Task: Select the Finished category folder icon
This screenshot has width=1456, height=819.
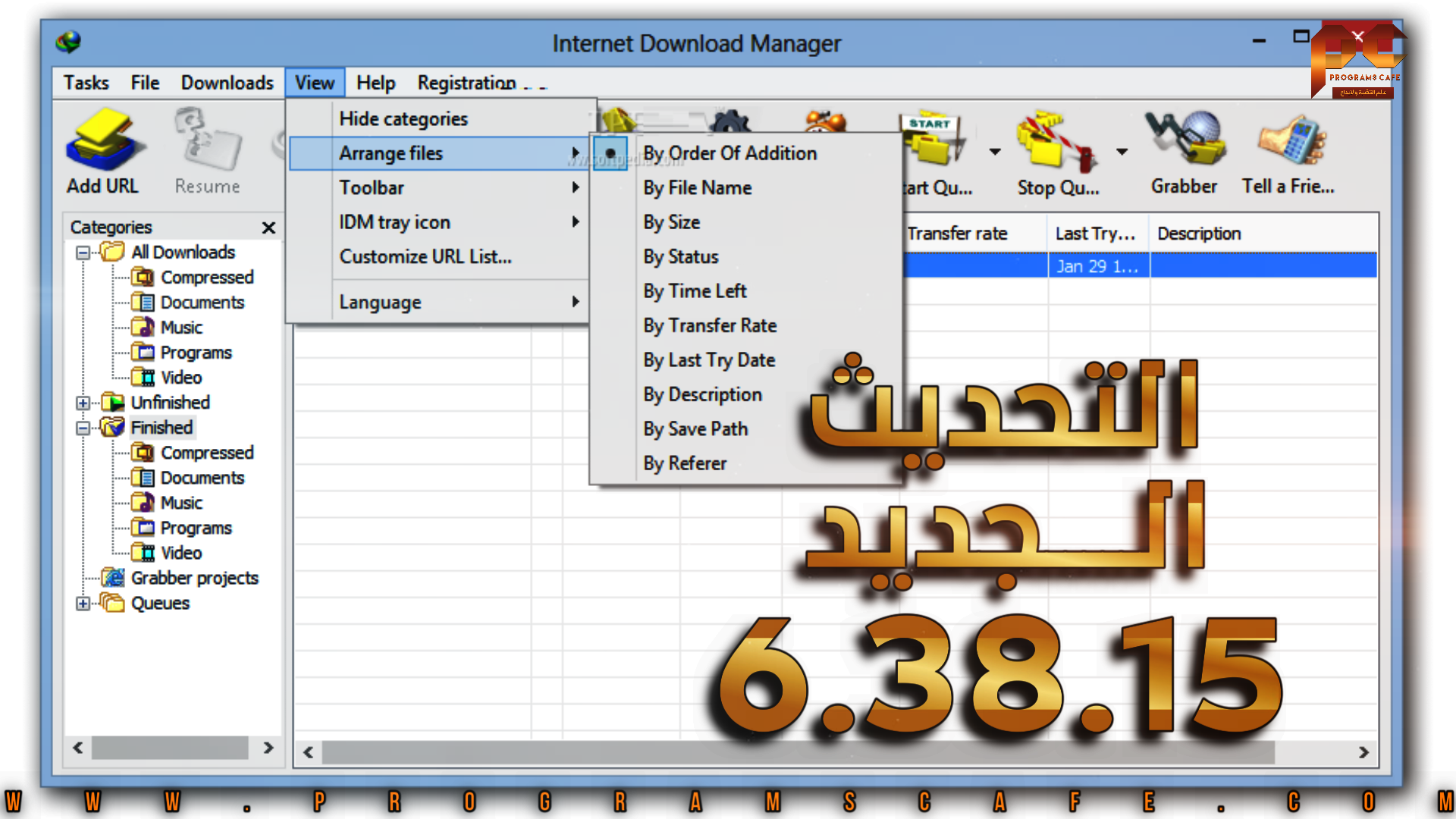Action: tap(112, 428)
